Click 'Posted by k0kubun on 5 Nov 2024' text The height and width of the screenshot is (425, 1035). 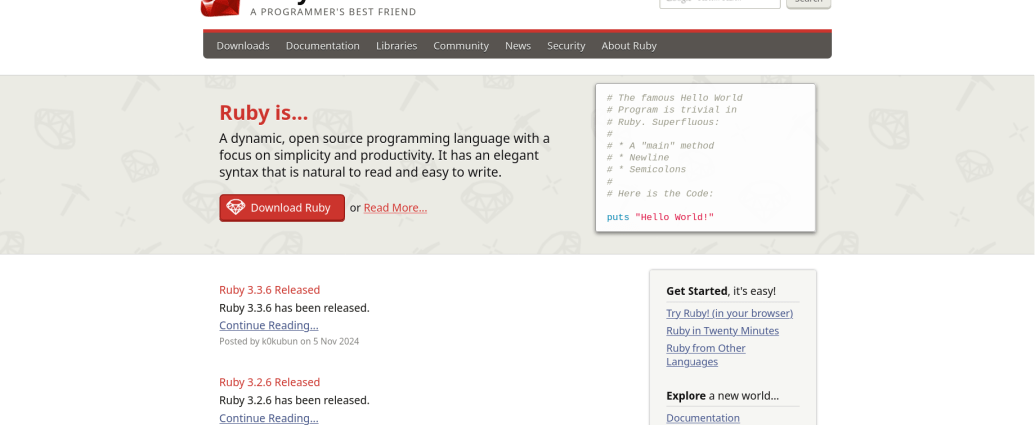(x=289, y=341)
